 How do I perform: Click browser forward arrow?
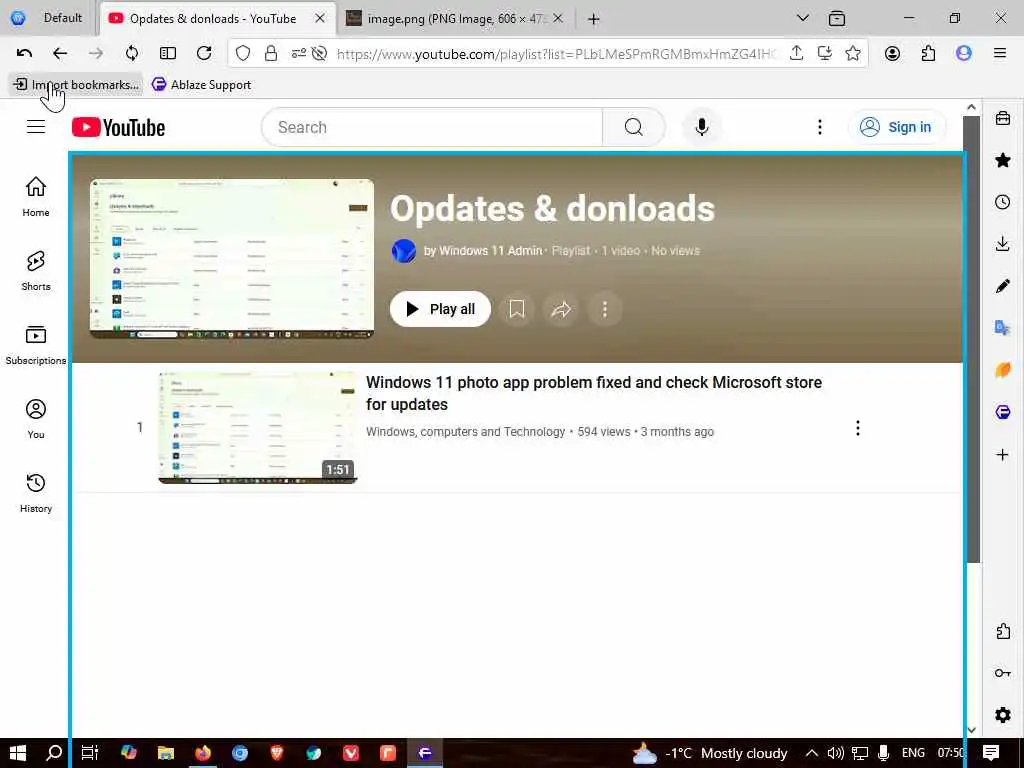96,54
